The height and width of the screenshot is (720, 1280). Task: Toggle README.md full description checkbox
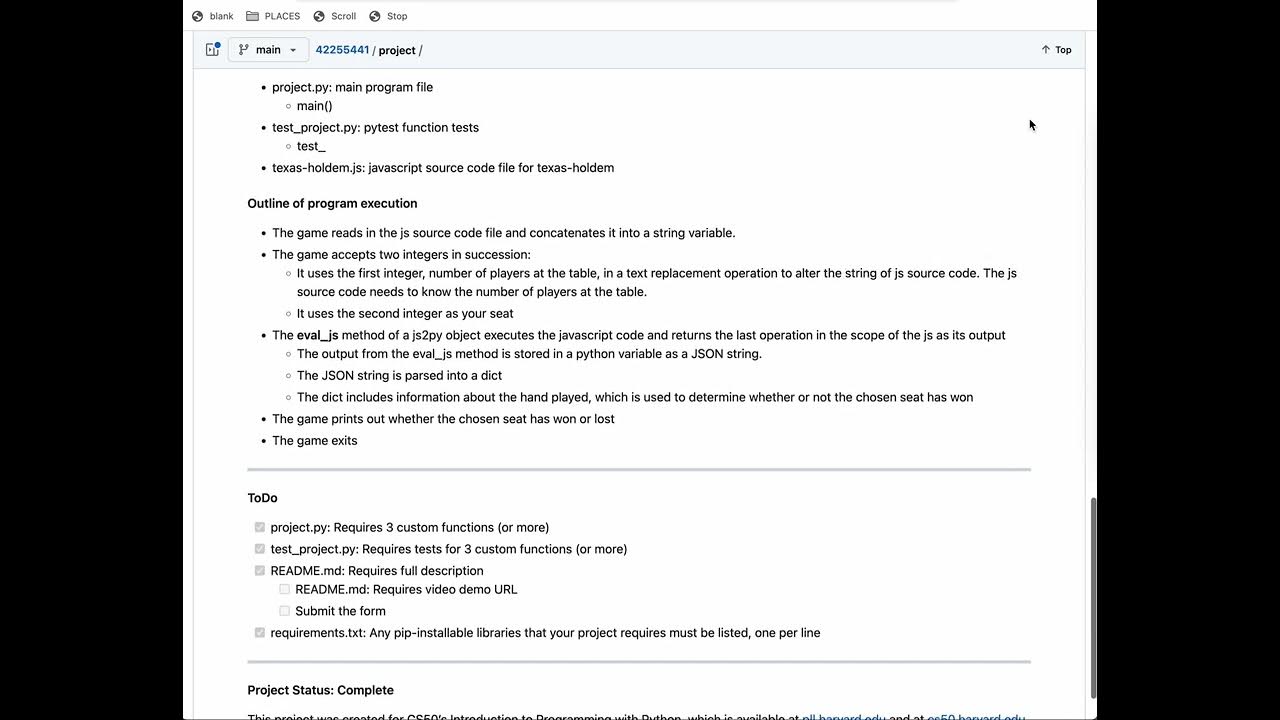(x=260, y=571)
